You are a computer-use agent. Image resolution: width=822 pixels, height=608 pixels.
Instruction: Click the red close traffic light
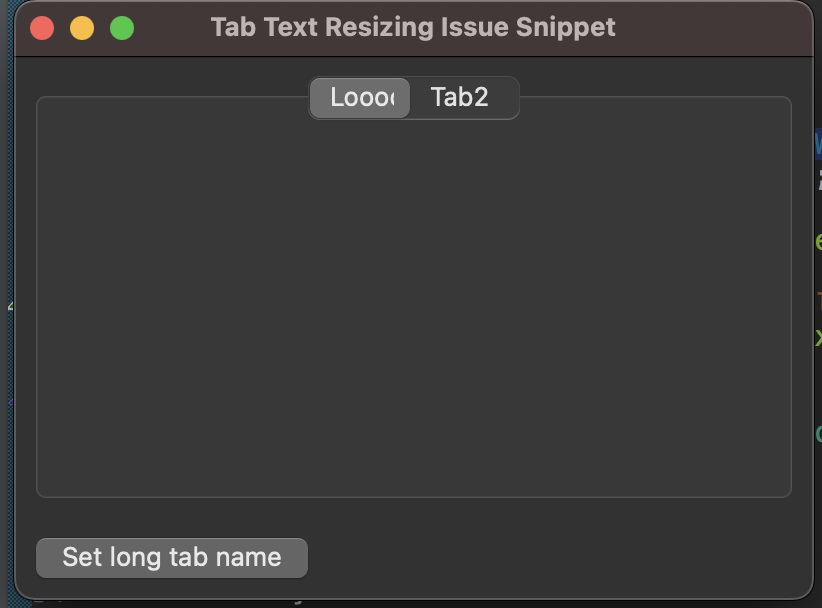41,27
